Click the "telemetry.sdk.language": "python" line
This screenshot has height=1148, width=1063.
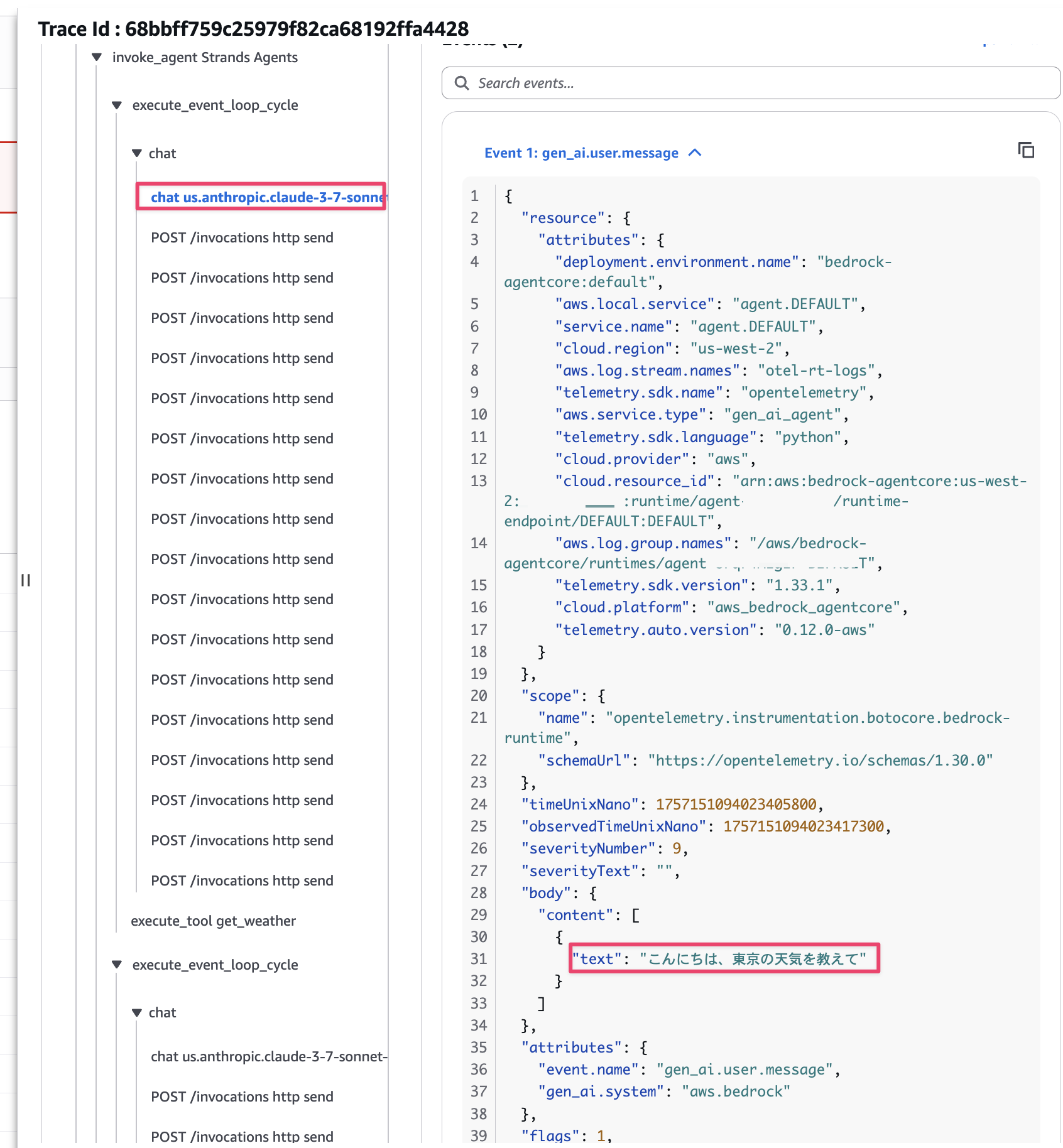coord(702,437)
